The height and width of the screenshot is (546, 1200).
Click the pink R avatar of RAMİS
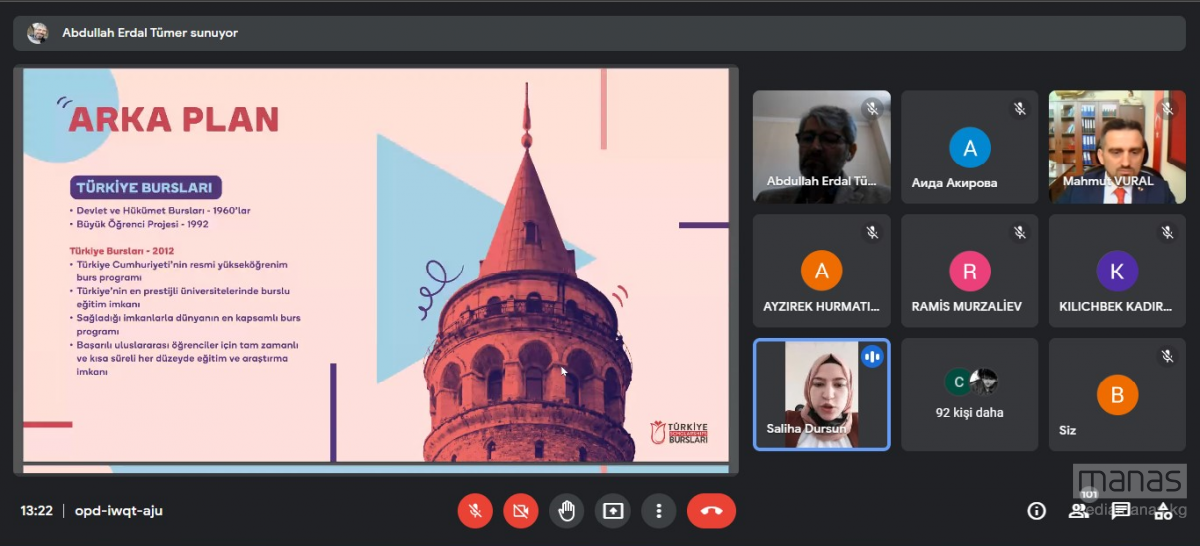[x=970, y=271]
